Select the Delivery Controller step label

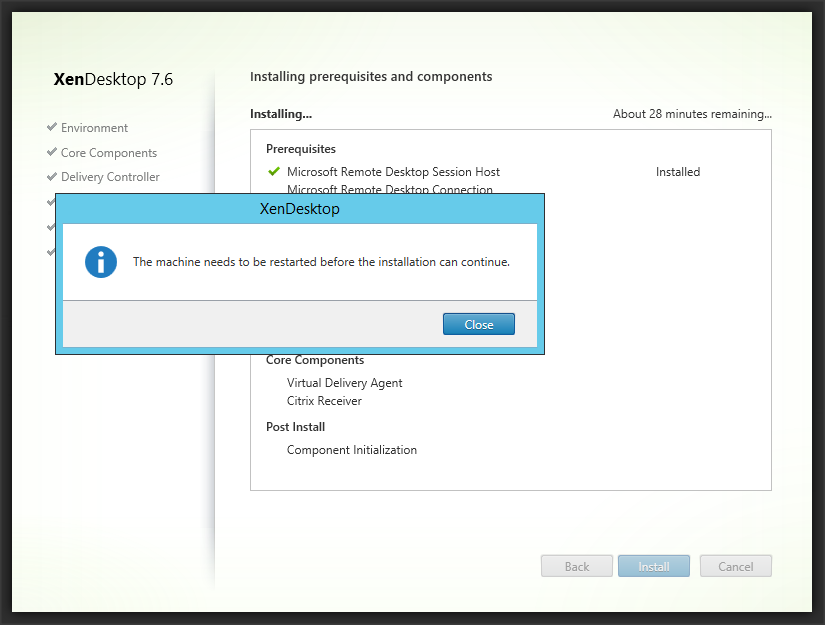click(x=110, y=177)
